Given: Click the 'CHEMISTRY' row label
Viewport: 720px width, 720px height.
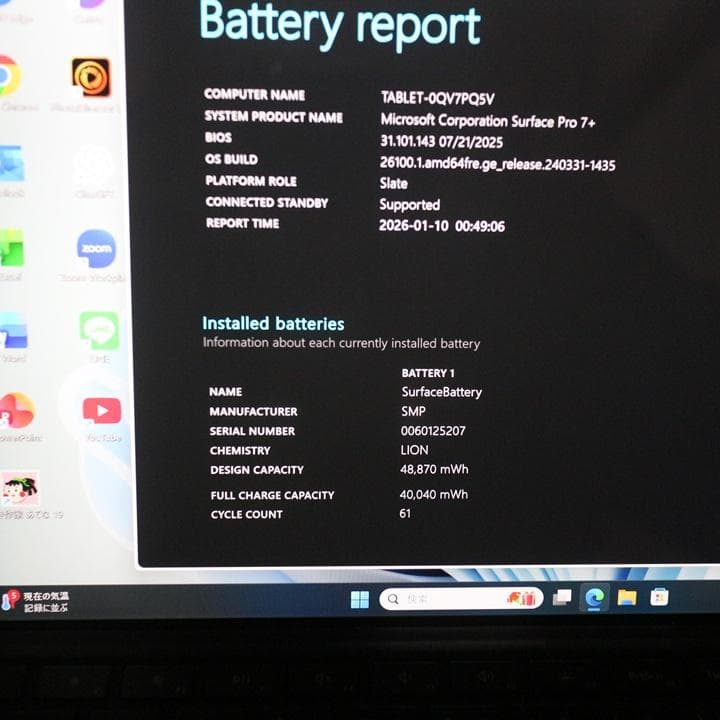Looking at the screenshot, I should coord(240,451).
